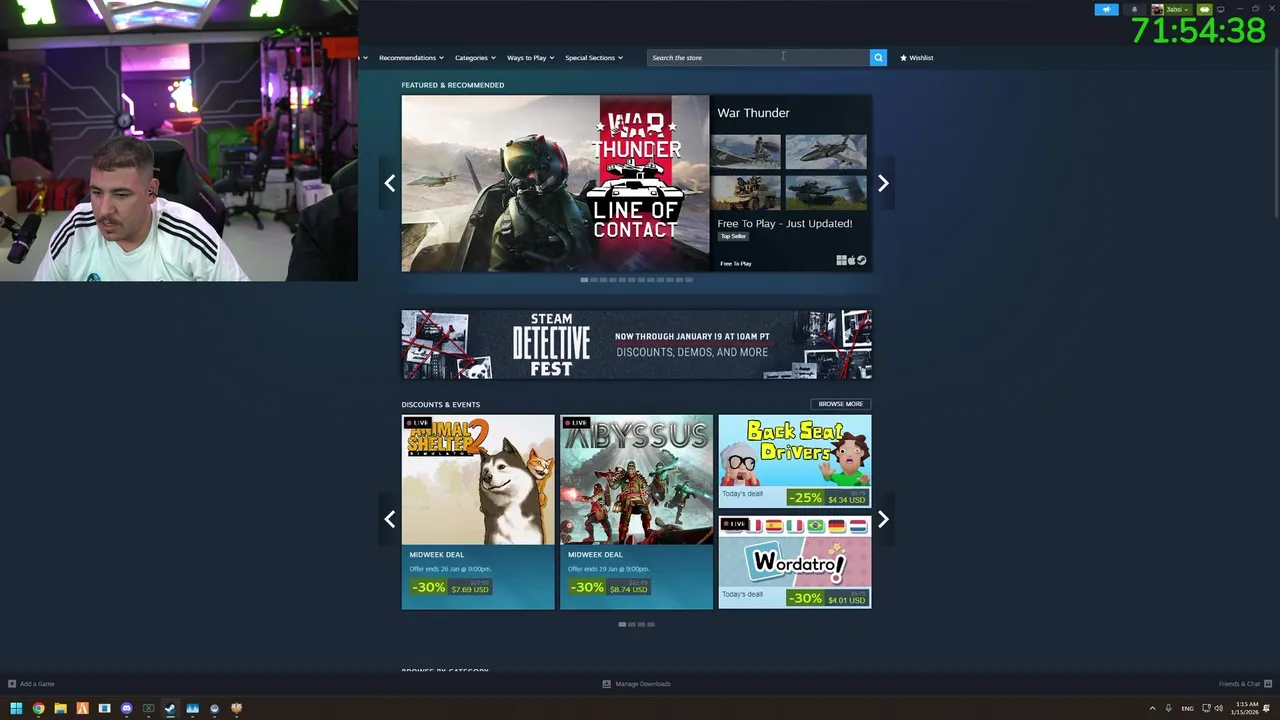Click the Add a Game label
Viewport: 1280px width, 720px height.
tap(37, 684)
